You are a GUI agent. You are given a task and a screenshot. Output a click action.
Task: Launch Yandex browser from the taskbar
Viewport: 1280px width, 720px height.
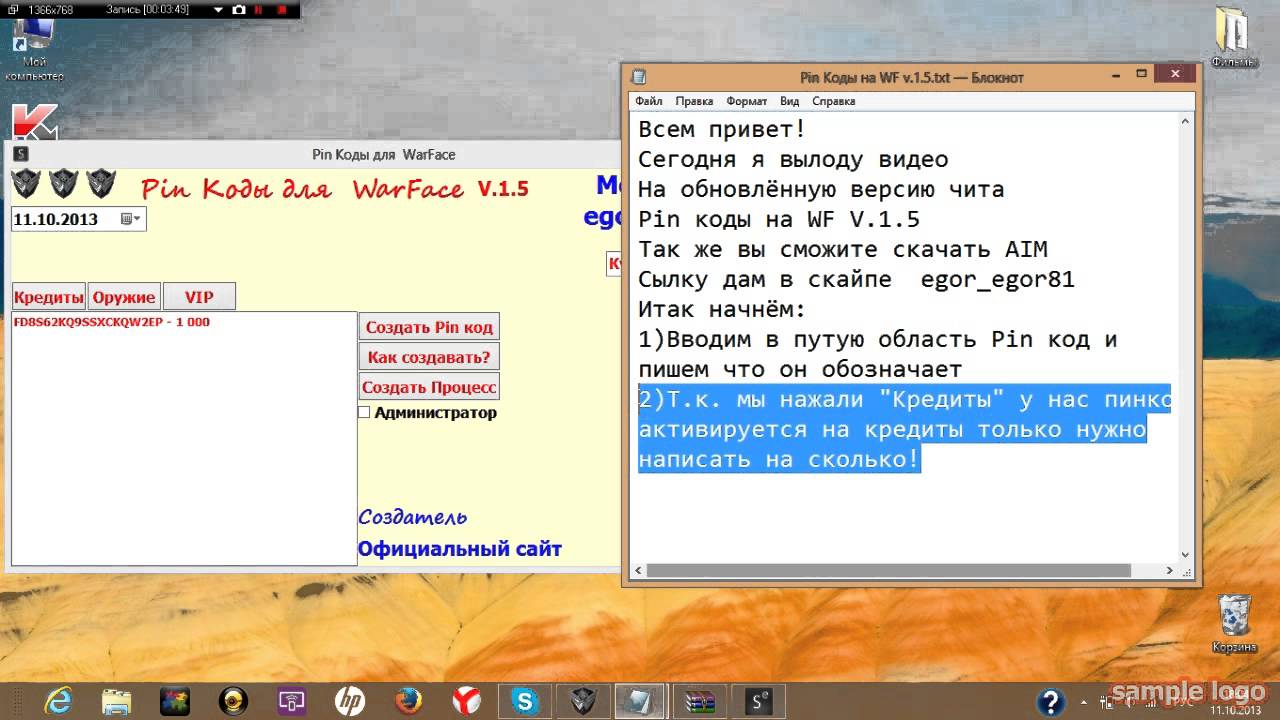466,701
